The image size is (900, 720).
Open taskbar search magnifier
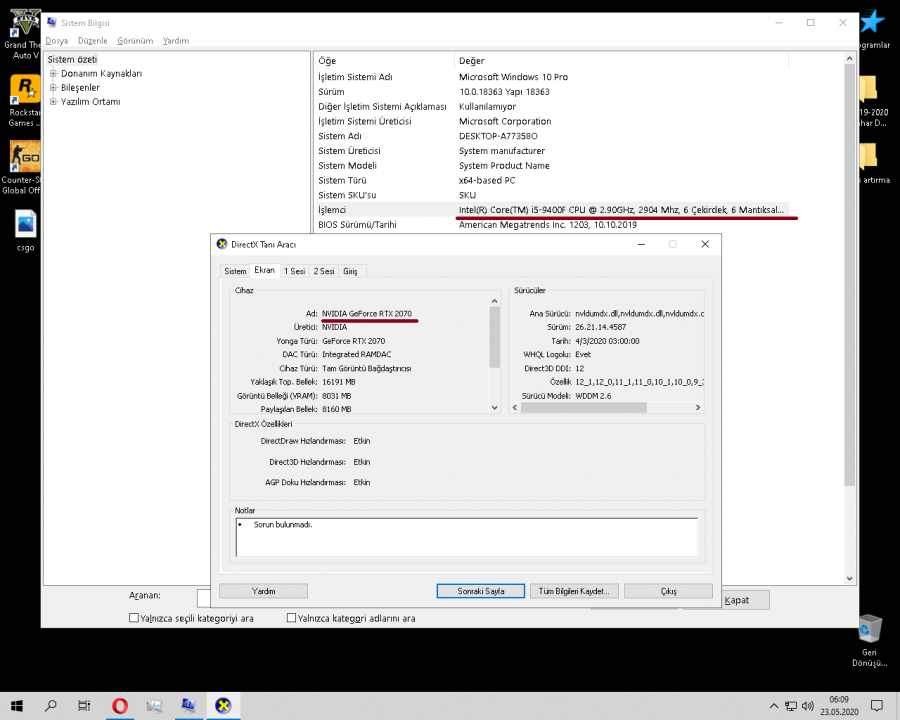click(x=51, y=706)
